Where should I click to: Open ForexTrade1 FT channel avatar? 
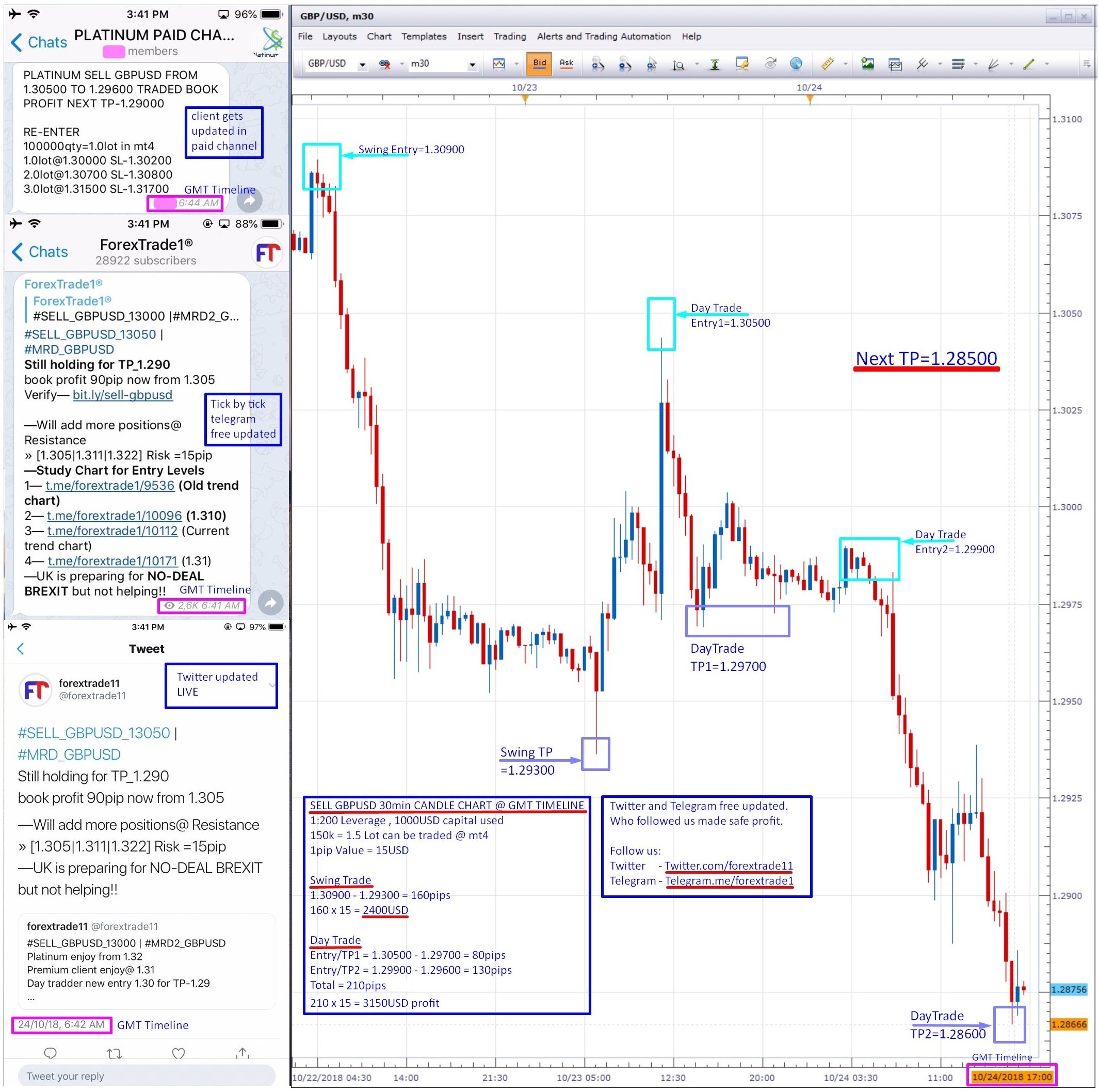point(267,253)
